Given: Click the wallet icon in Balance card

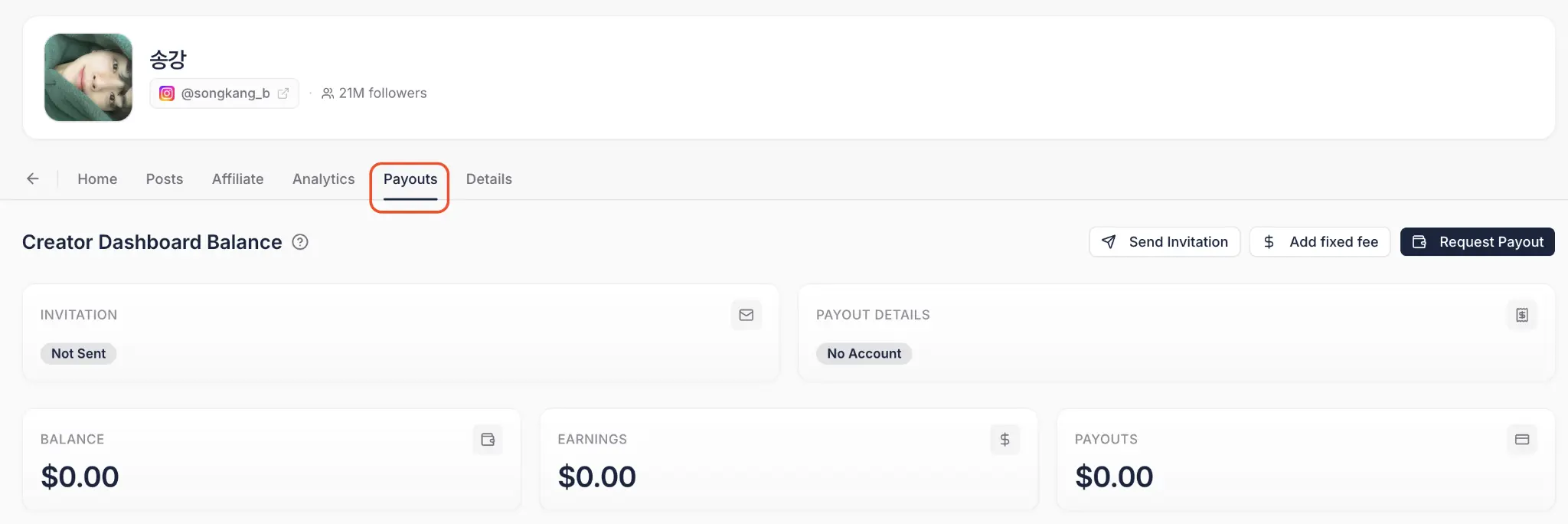Looking at the screenshot, I should [488, 439].
